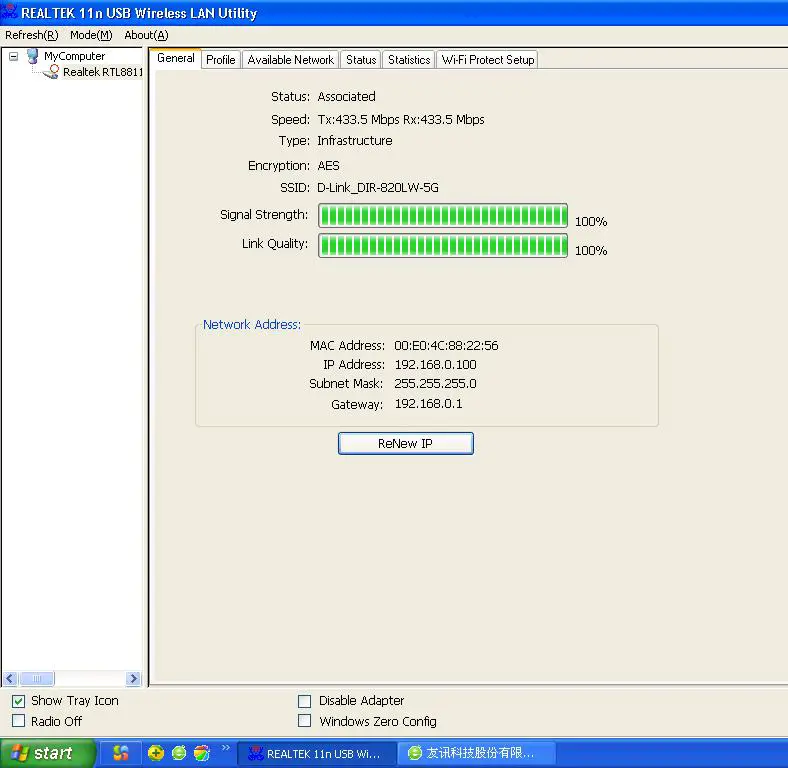Open the Sogou input taskbar icon

121,752
